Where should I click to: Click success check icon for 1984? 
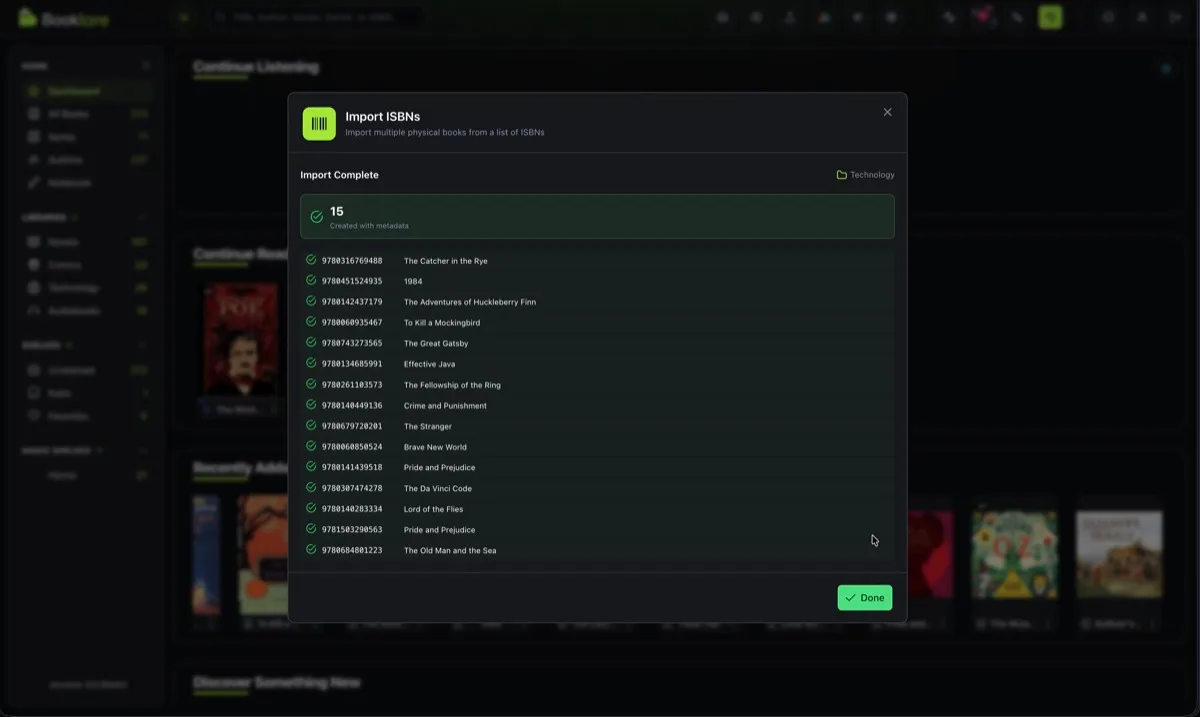(x=311, y=281)
